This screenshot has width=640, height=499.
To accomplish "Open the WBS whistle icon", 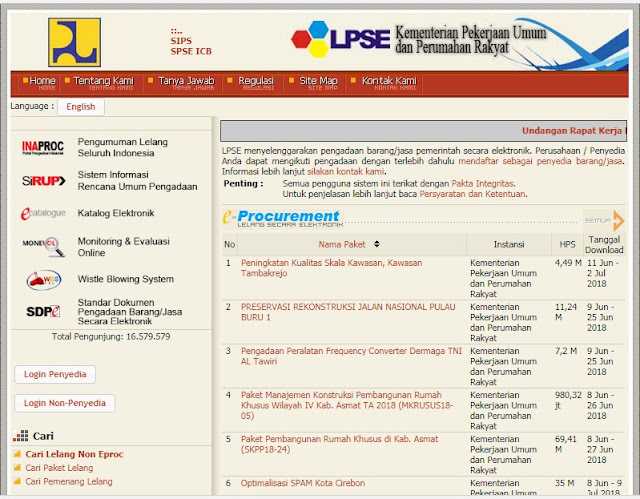I will pyautogui.click(x=44, y=280).
